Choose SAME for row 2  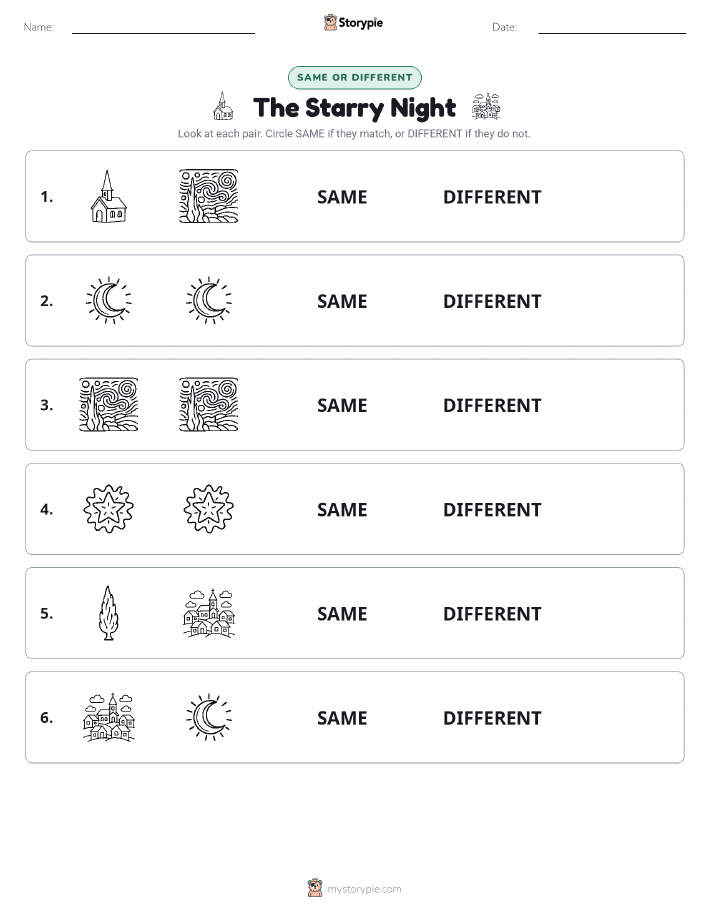342,301
